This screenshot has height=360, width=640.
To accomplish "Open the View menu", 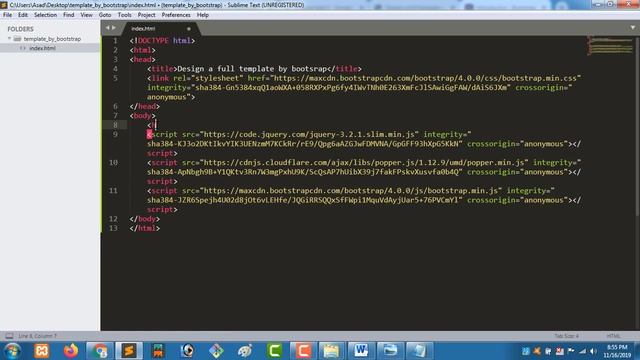I will 87,15.
